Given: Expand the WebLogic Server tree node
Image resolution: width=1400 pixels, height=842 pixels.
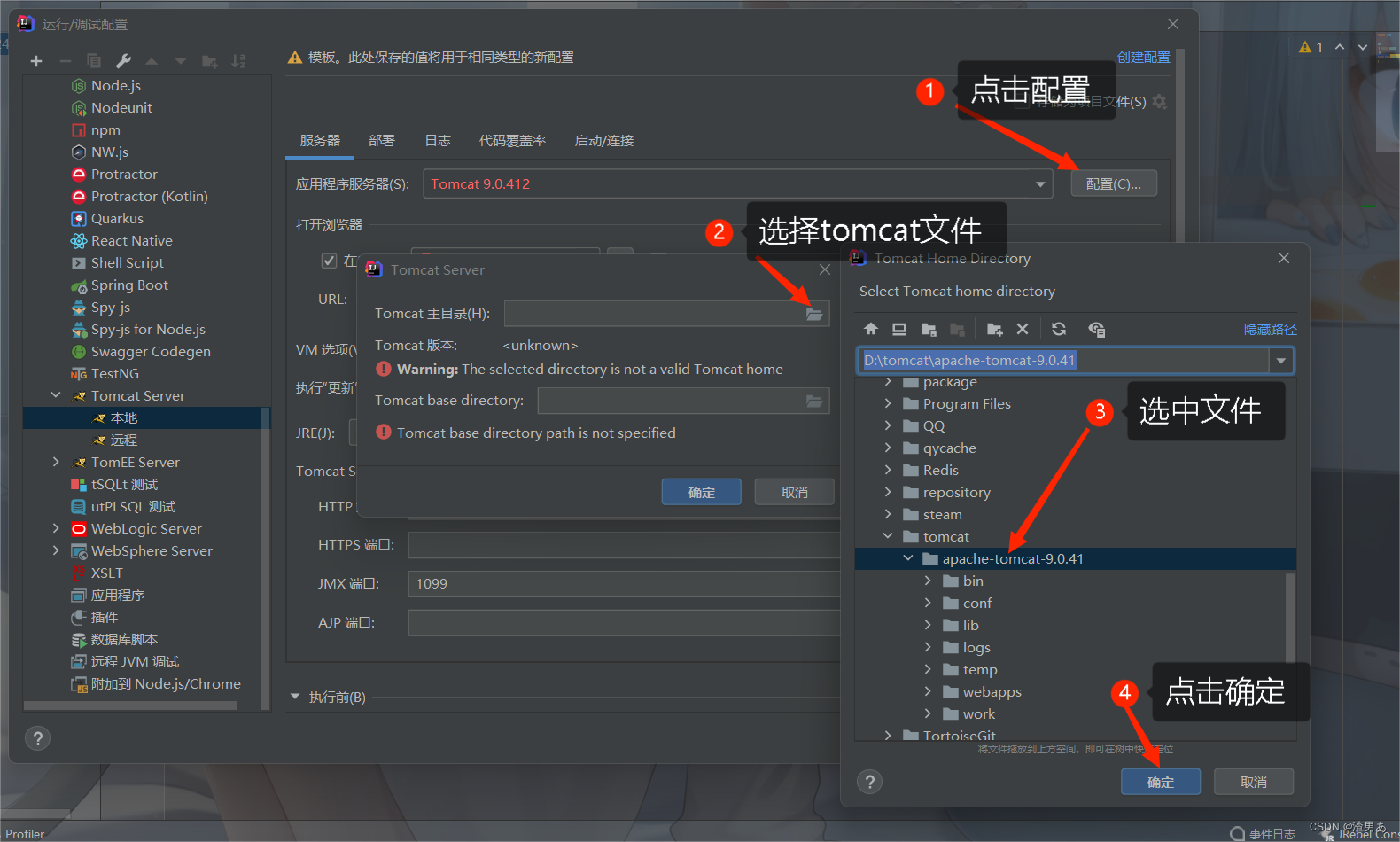Looking at the screenshot, I should [x=56, y=528].
